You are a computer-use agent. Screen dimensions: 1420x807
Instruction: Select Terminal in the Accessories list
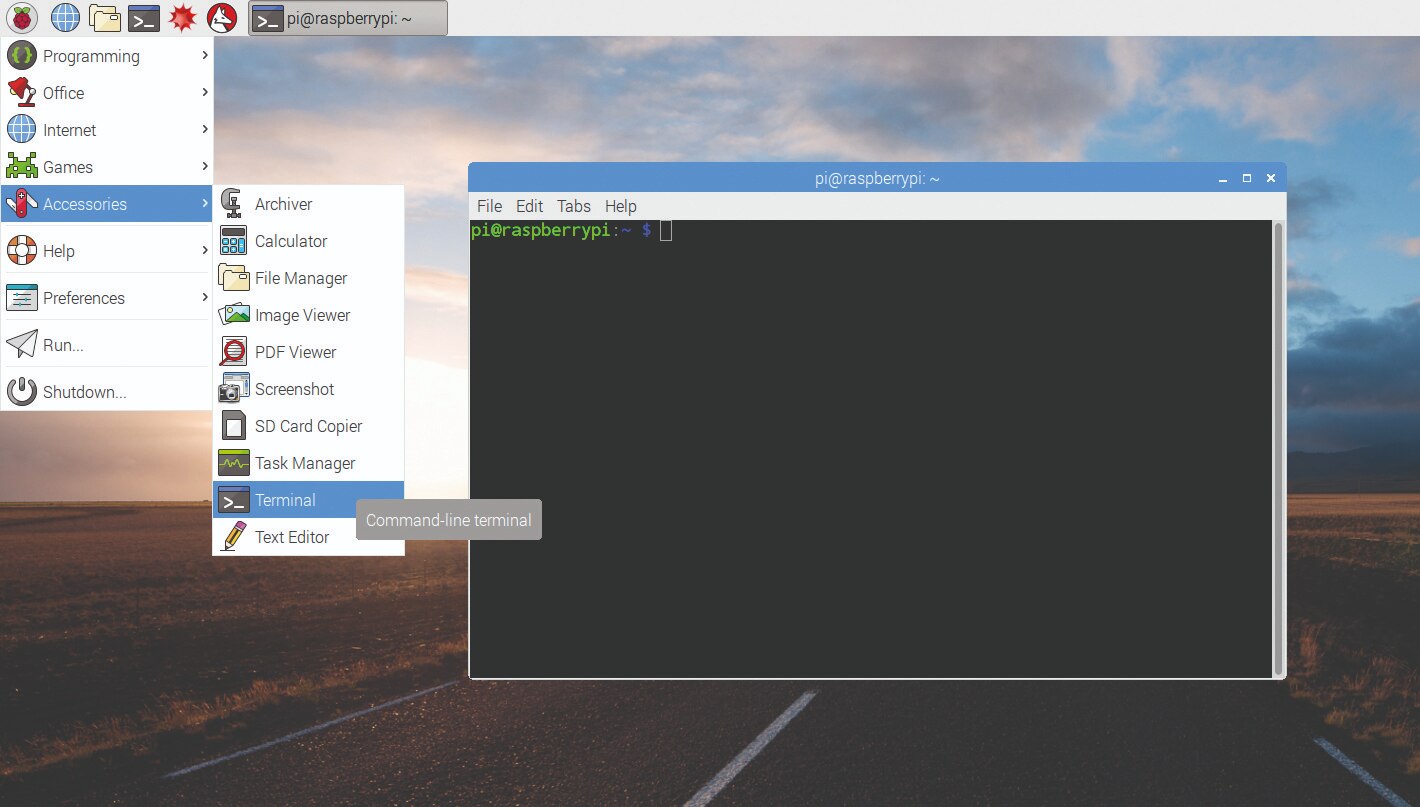click(x=285, y=500)
